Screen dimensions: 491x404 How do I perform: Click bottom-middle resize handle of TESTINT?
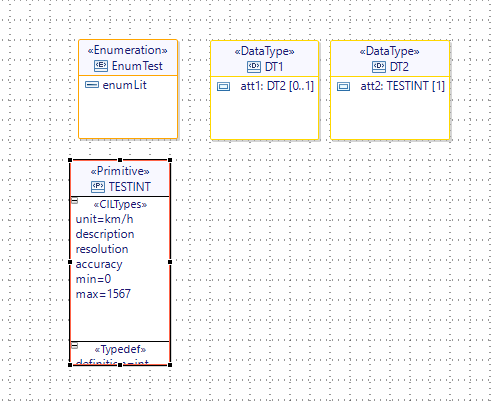tap(120, 365)
